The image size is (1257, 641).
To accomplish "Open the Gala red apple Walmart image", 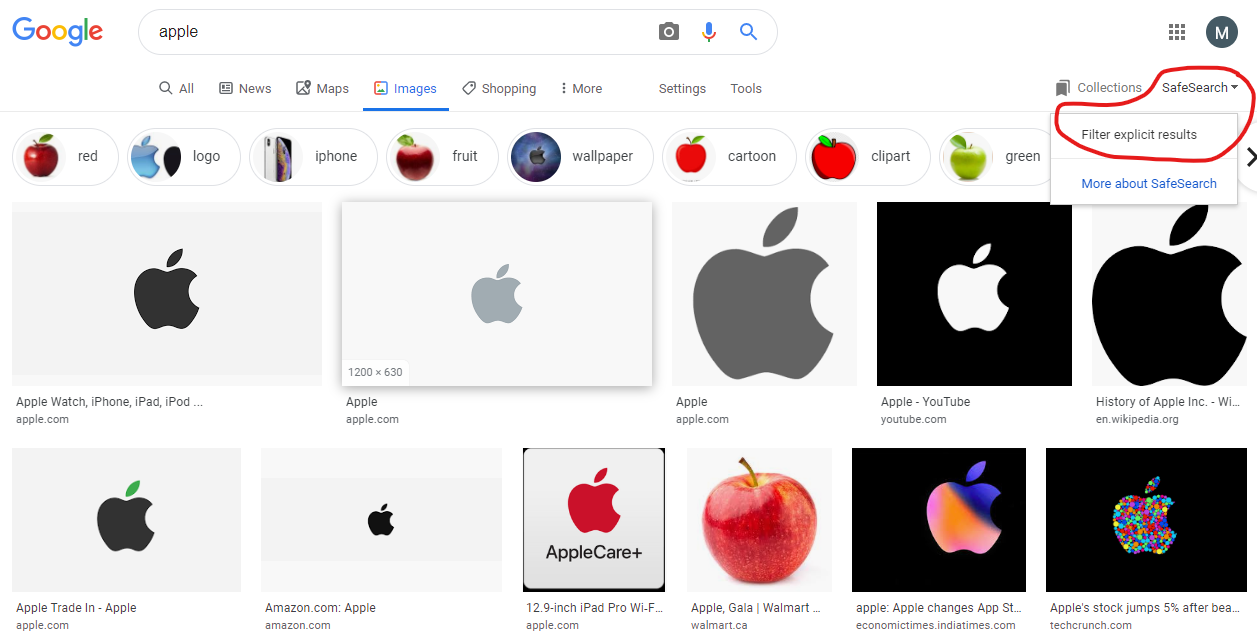I will pyautogui.click(x=759, y=520).
